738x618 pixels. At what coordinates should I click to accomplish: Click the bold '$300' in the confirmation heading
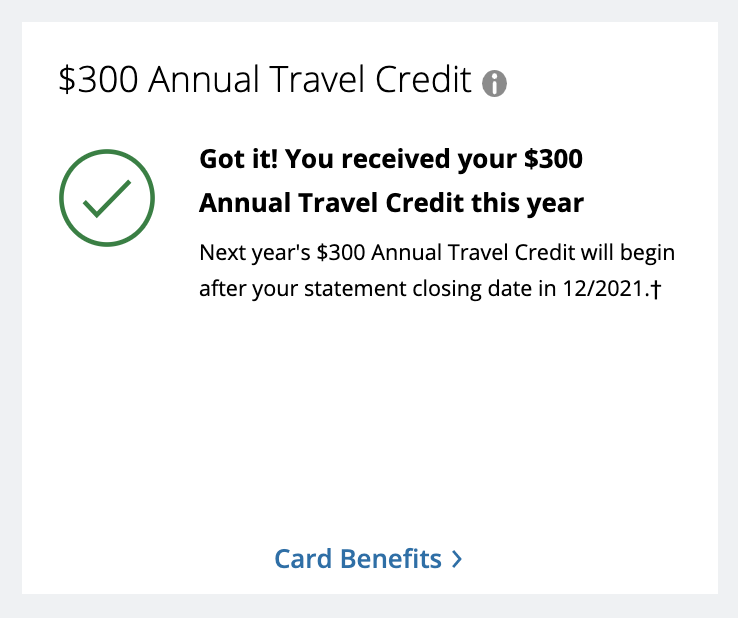click(x=554, y=159)
